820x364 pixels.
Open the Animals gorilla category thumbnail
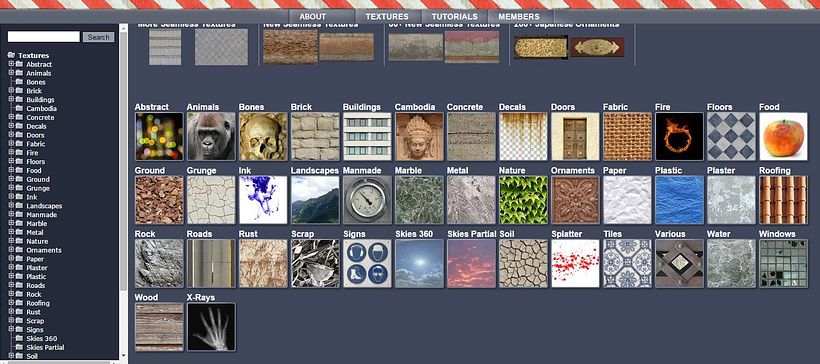point(211,136)
